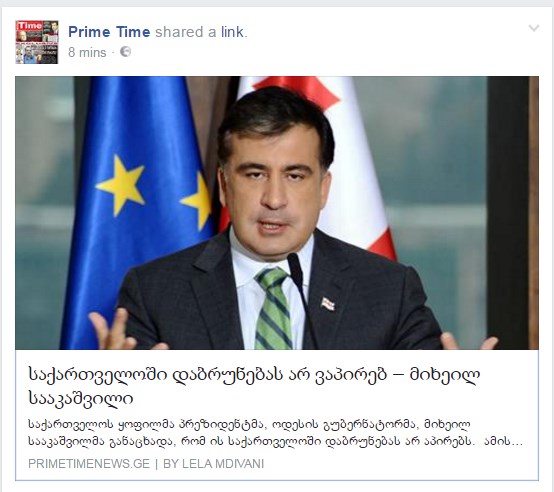Viewport: 554px width, 492px height.
Task: Click the 'BY LELA MDIVANI' author byline
Action: coord(213,464)
